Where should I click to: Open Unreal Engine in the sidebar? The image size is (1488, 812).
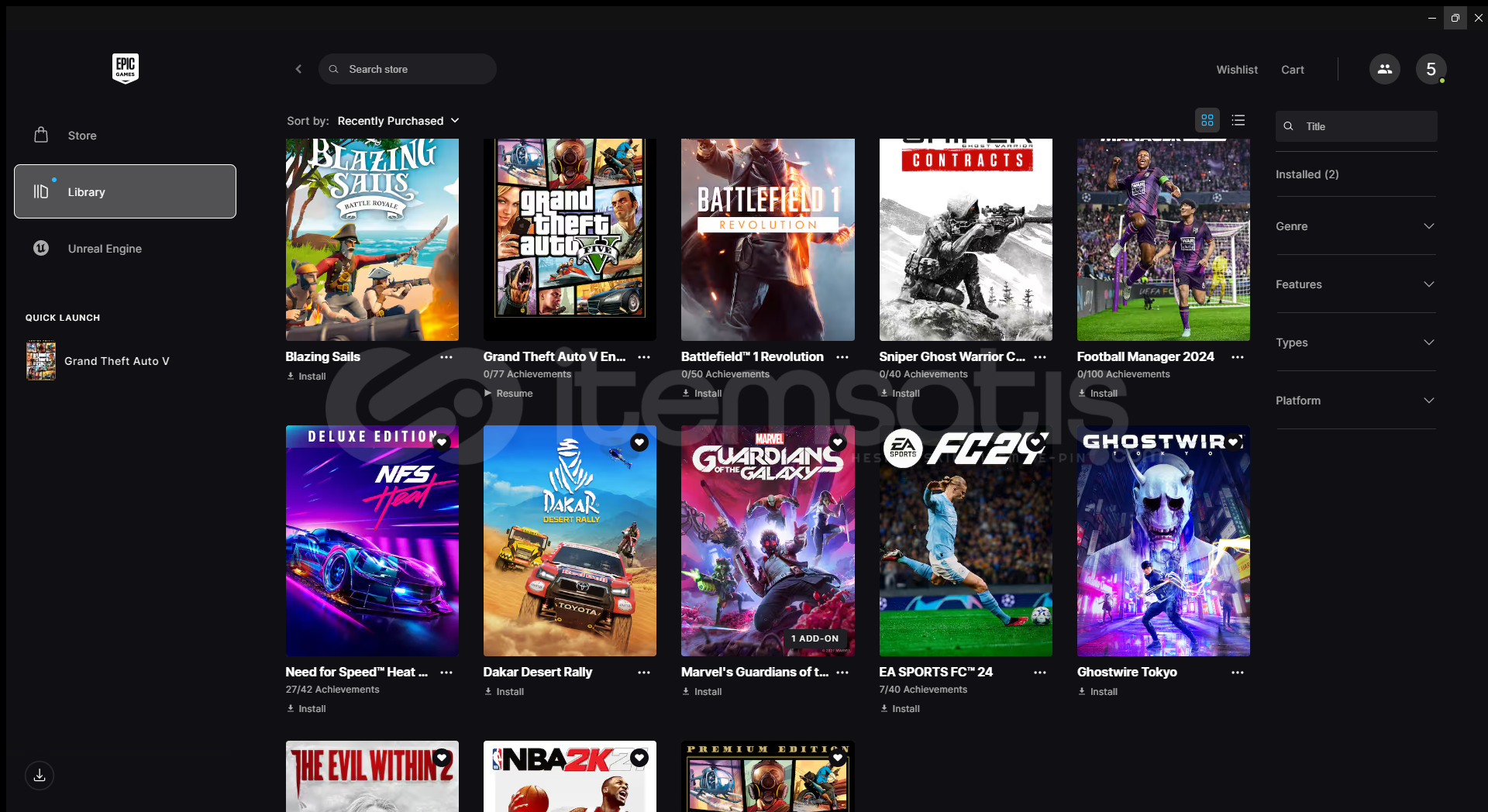(x=125, y=249)
